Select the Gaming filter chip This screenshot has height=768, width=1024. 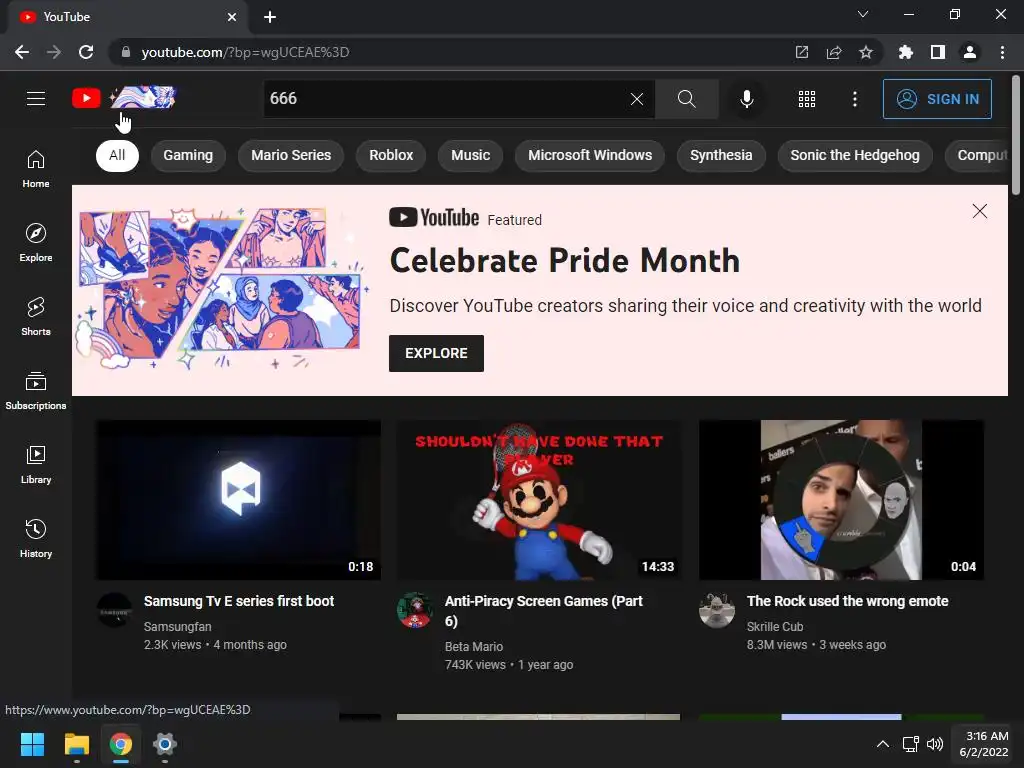188,155
